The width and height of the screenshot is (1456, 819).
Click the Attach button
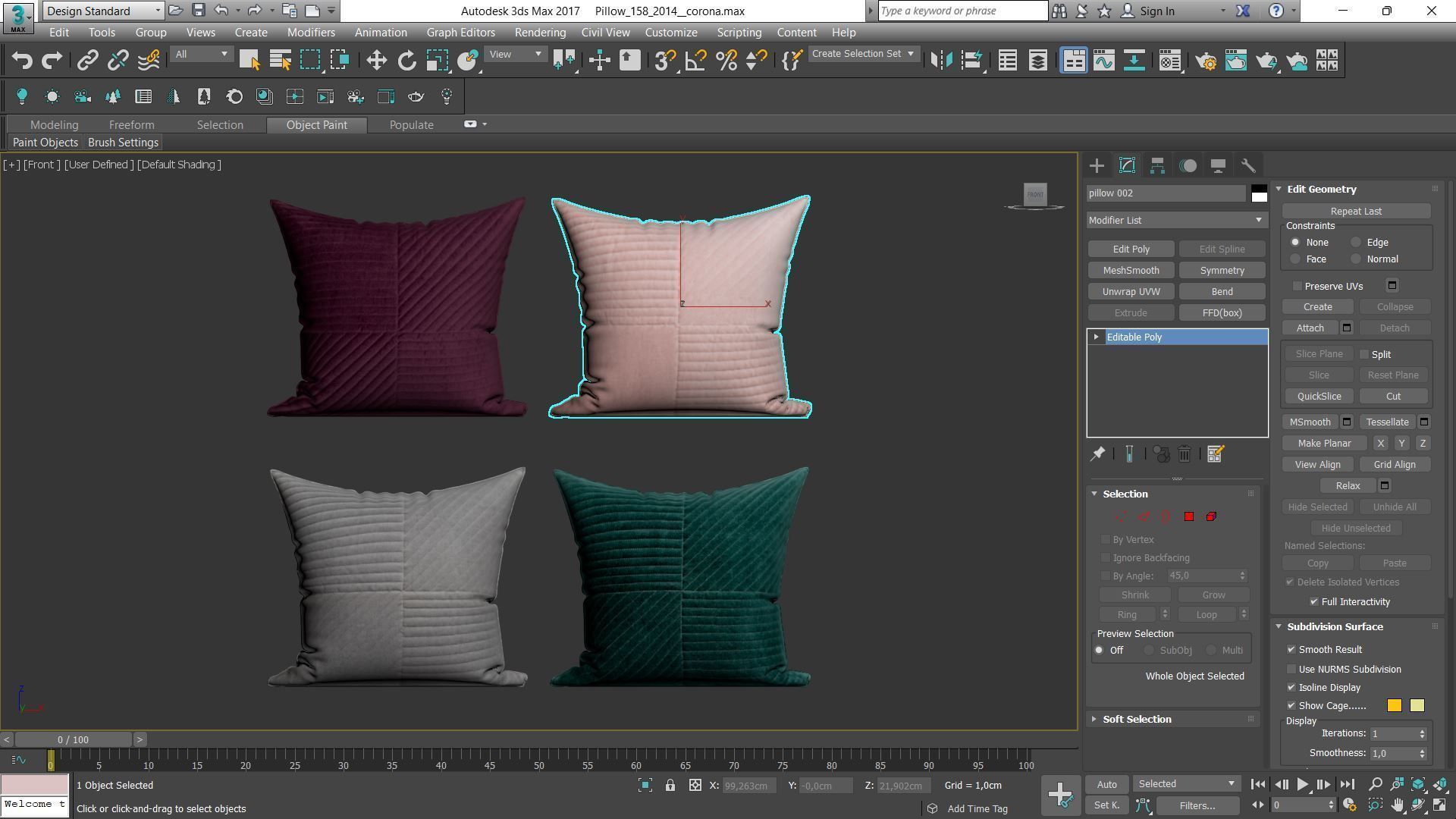tap(1310, 328)
